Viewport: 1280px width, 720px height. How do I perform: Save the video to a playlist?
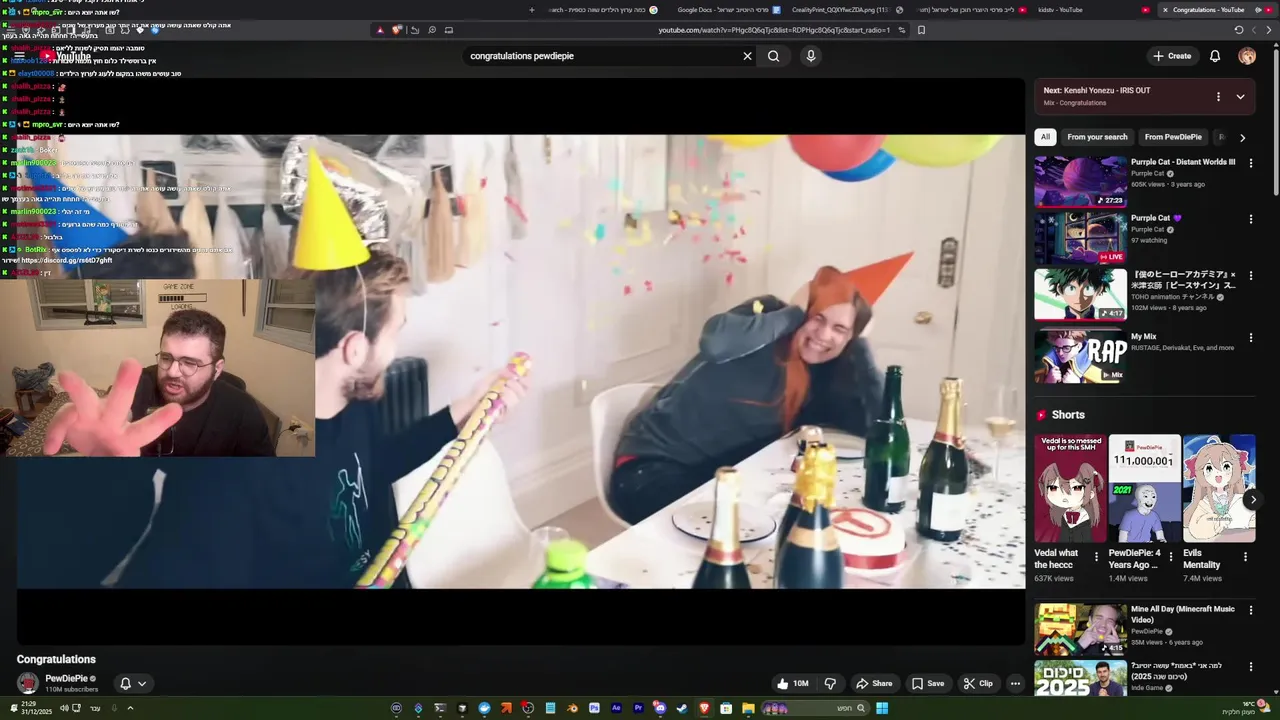pyautogui.click(x=927, y=684)
